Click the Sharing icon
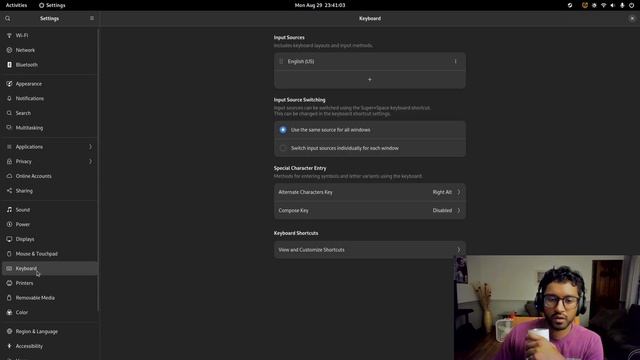 pyautogui.click(x=9, y=191)
